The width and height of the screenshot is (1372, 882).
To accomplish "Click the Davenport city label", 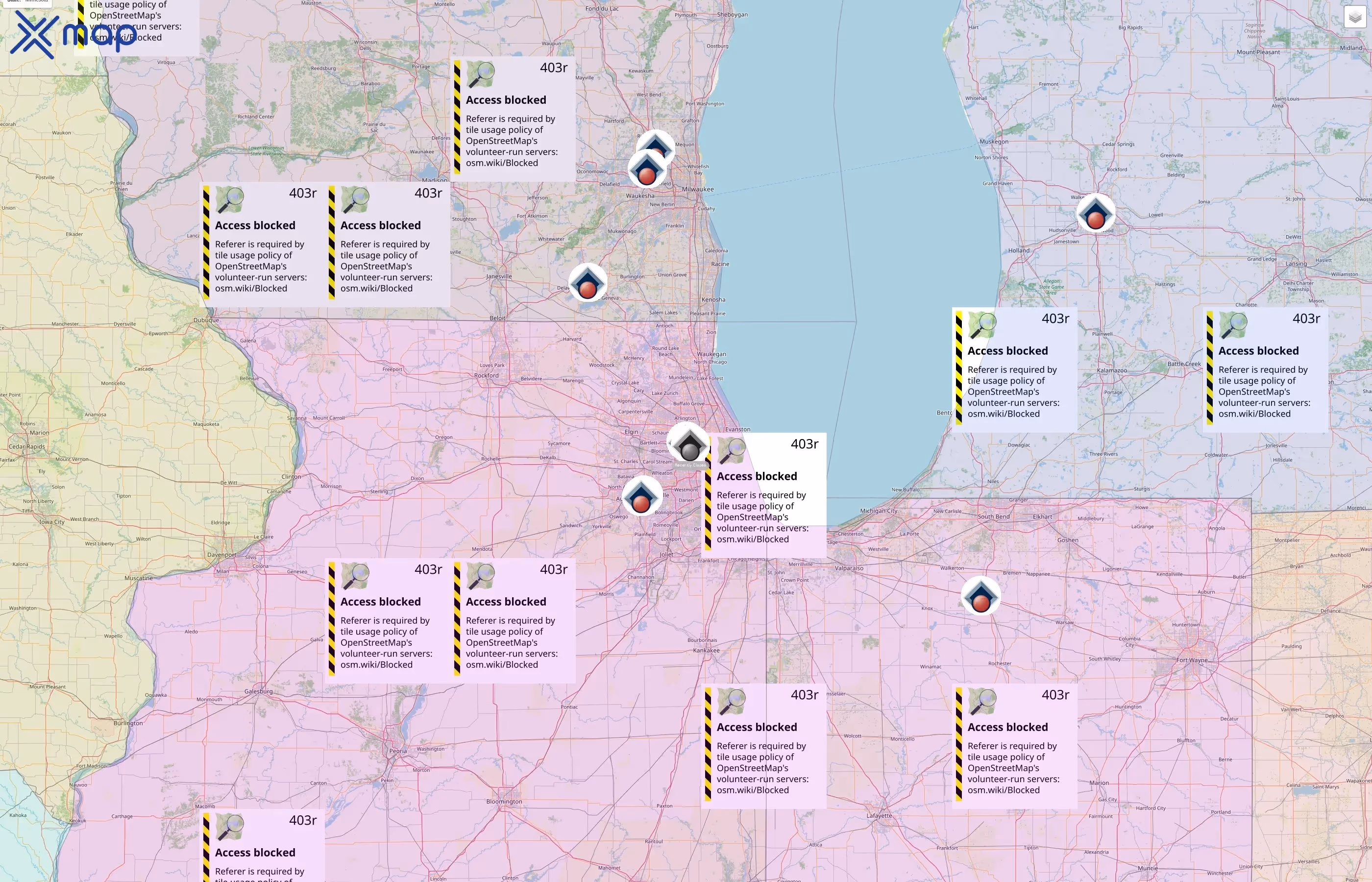I will [221, 554].
